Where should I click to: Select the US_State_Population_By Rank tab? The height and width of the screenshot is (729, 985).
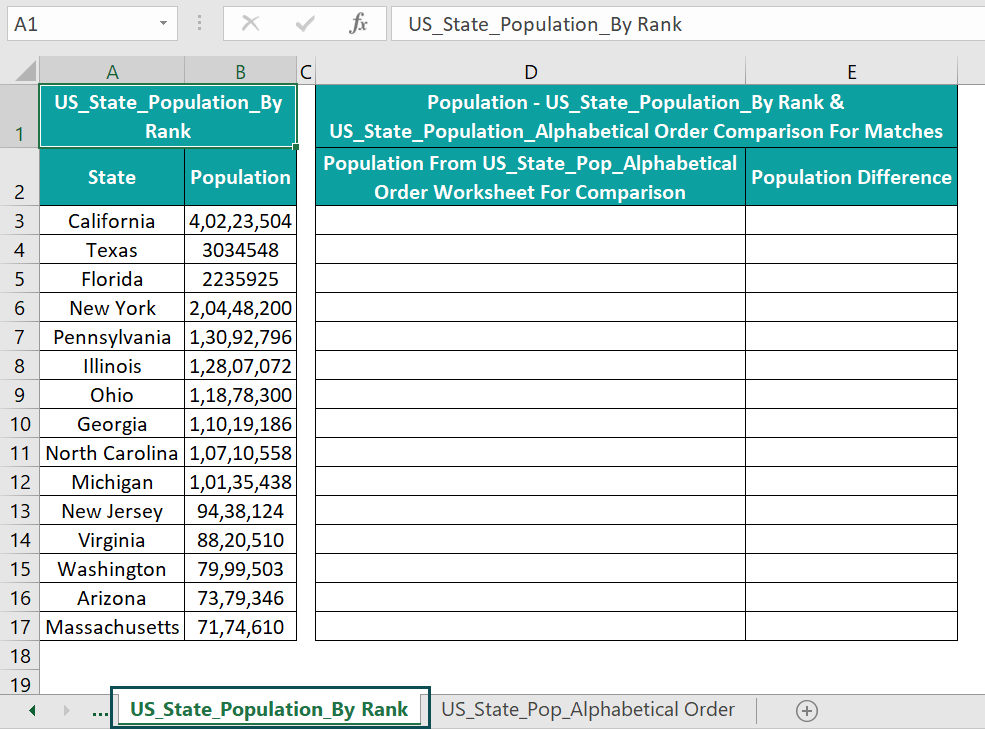[269, 708]
